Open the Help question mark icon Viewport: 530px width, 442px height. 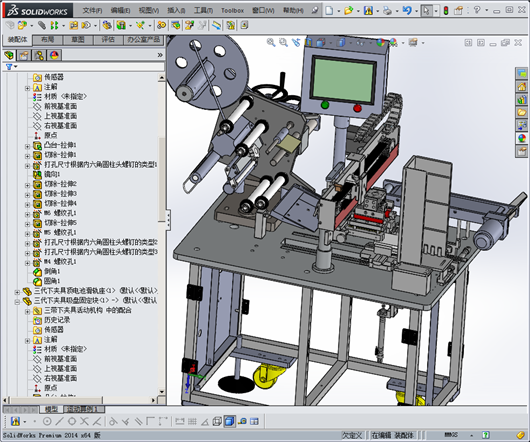pyautogui.click(x=477, y=10)
